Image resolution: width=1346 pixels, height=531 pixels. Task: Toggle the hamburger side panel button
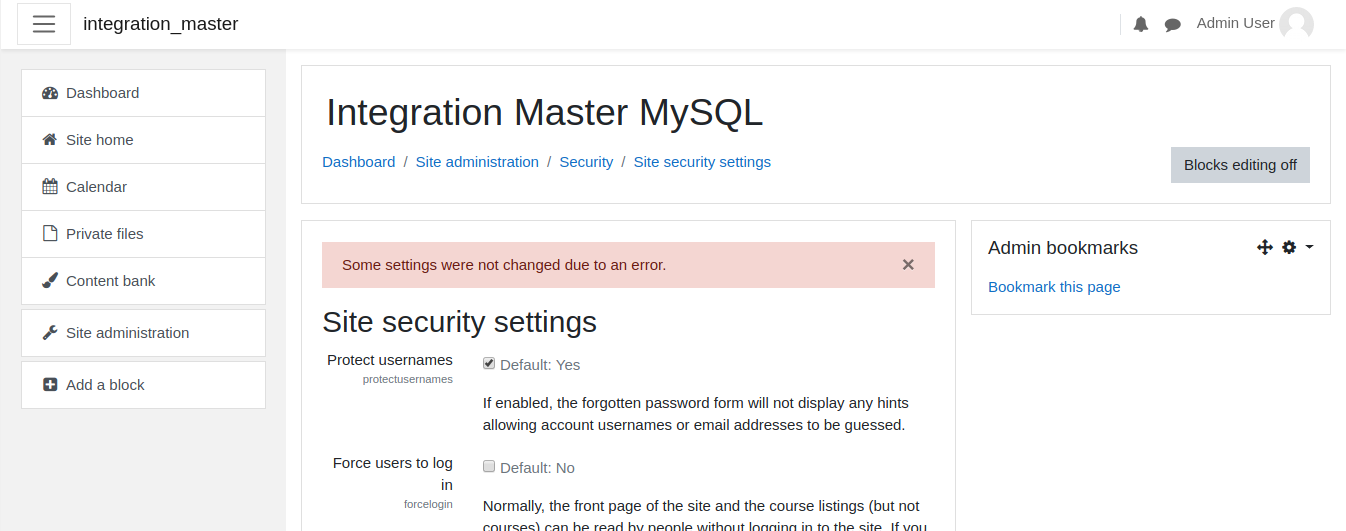pyautogui.click(x=44, y=24)
